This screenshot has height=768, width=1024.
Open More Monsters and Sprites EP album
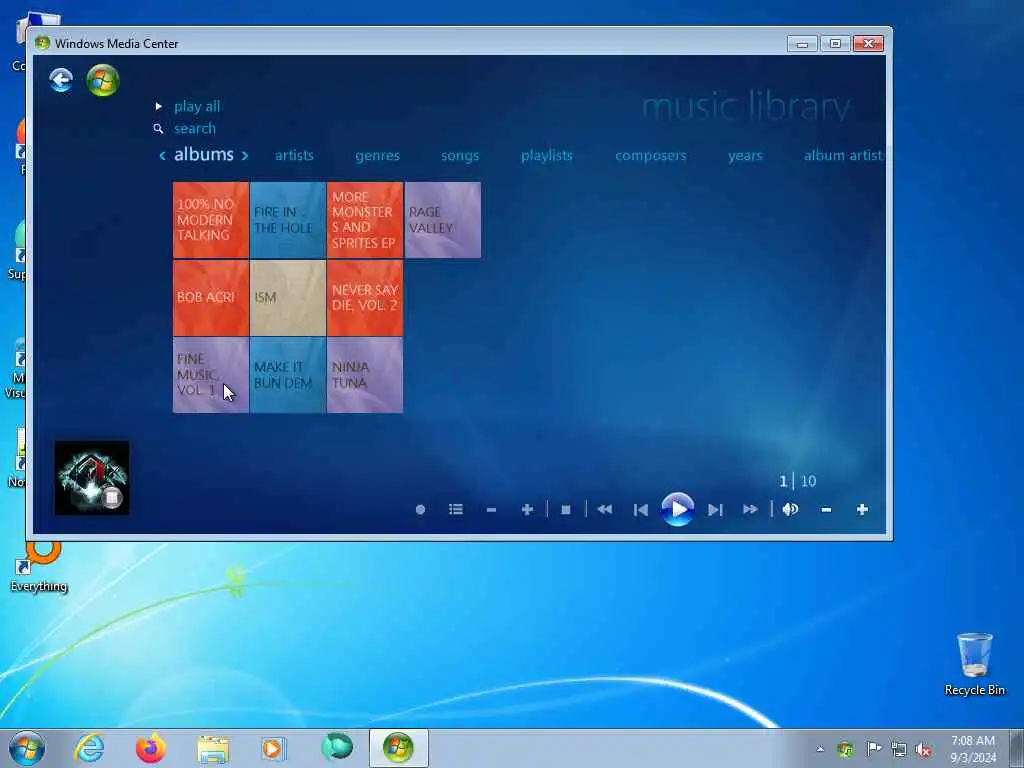tap(364, 220)
